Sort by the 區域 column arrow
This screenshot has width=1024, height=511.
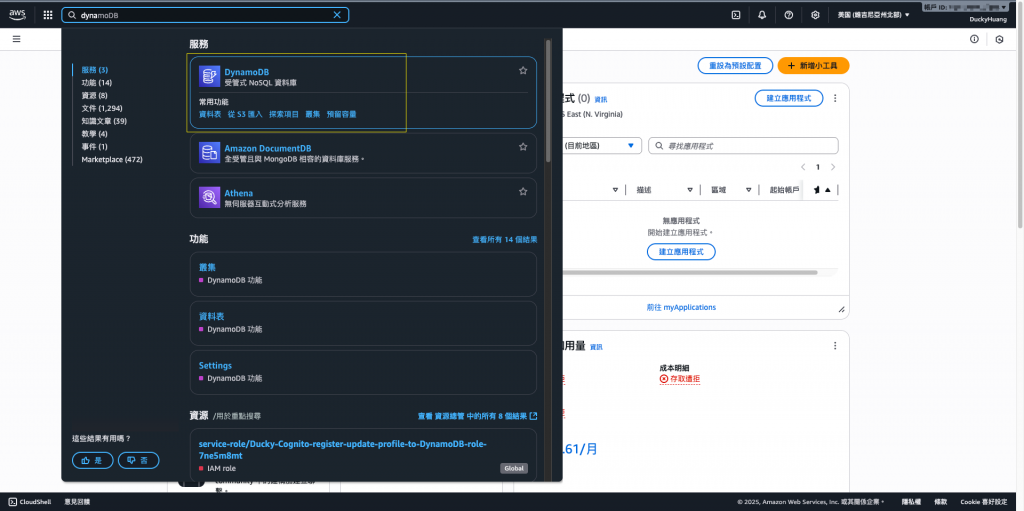(x=749, y=190)
